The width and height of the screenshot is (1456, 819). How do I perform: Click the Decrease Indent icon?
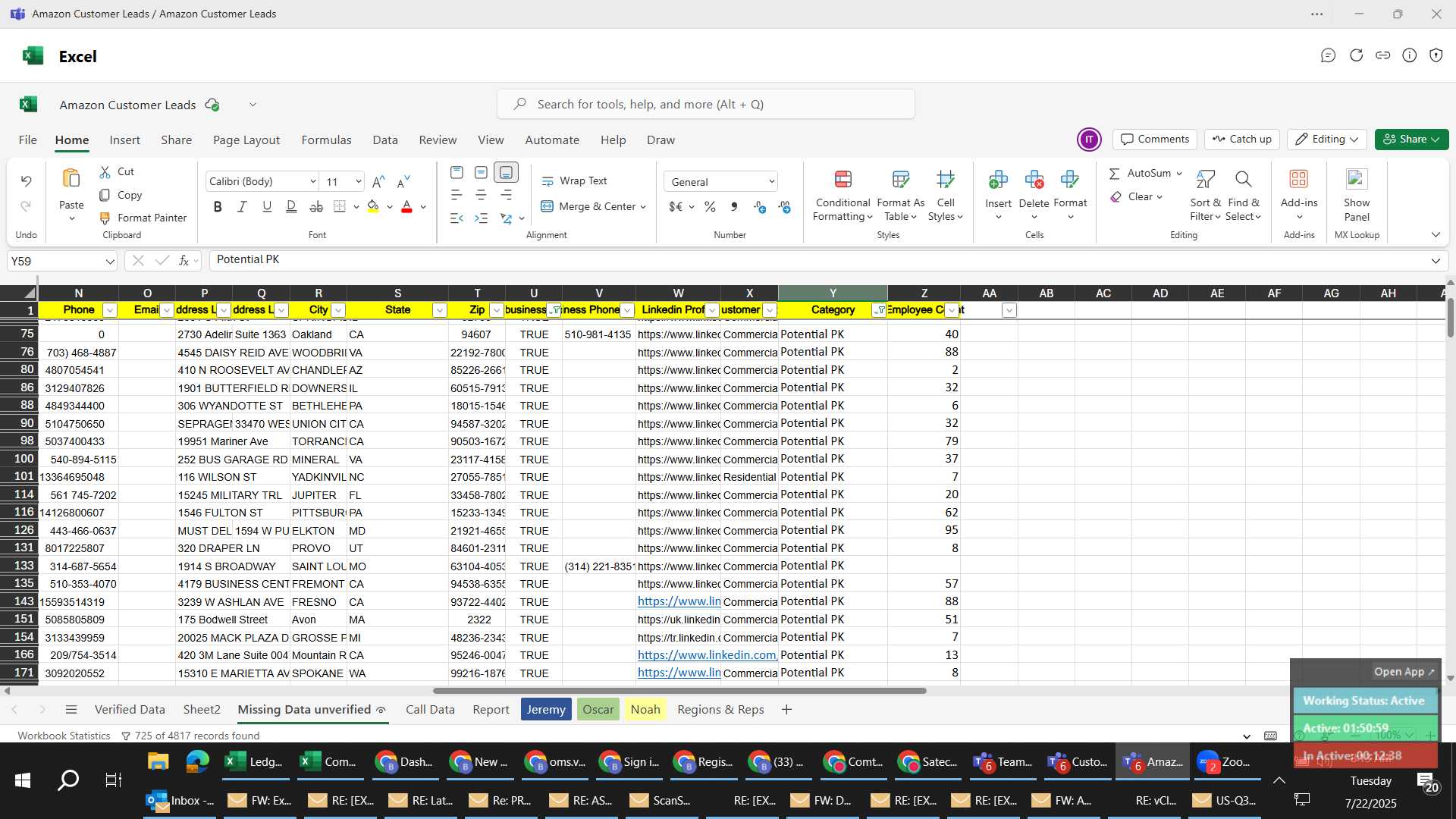457,218
